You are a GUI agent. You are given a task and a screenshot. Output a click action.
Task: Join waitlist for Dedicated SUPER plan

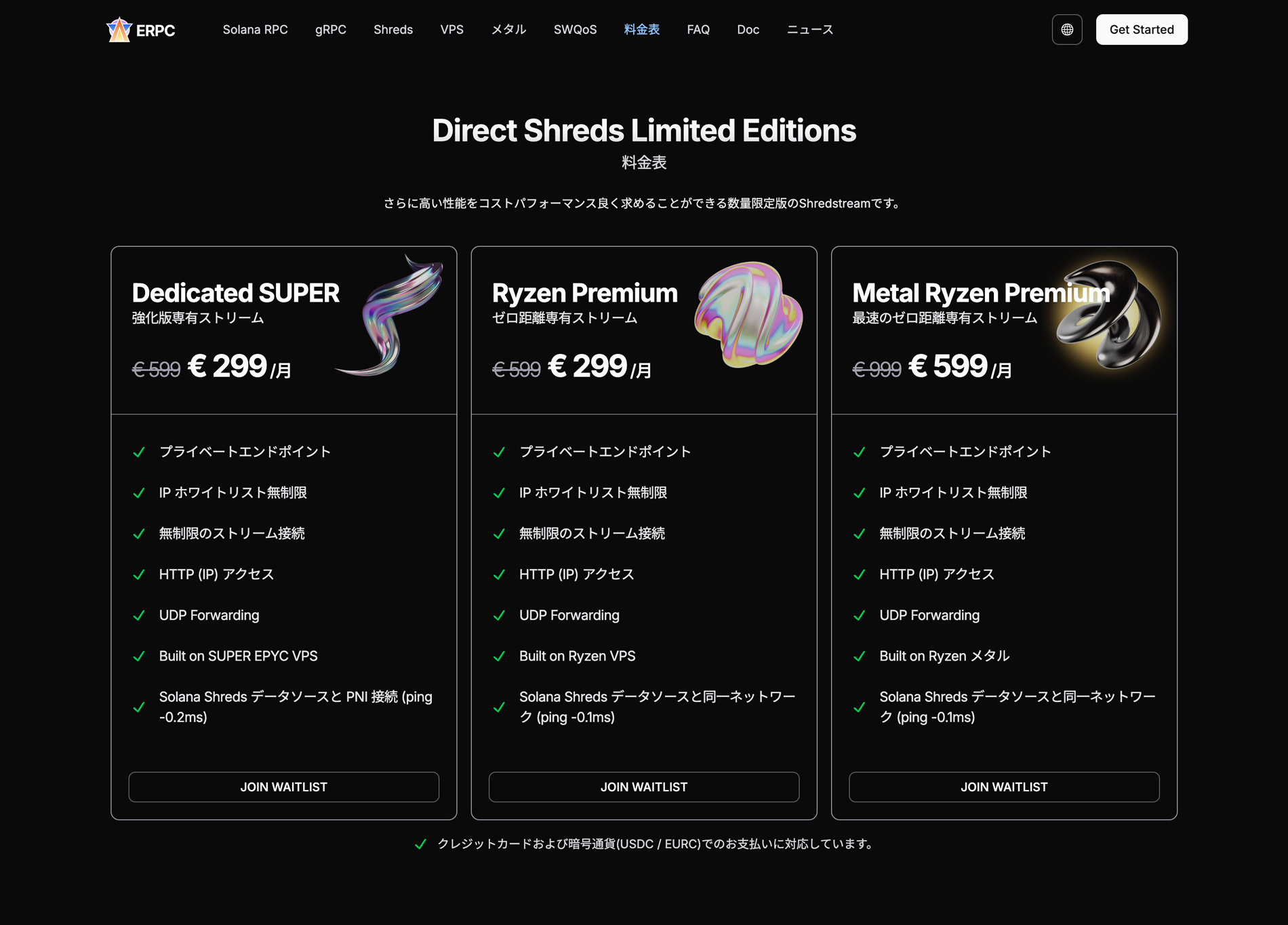pos(283,787)
